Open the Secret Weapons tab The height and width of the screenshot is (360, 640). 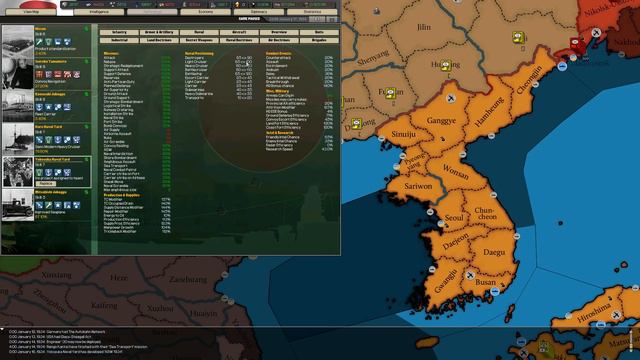pos(199,40)
